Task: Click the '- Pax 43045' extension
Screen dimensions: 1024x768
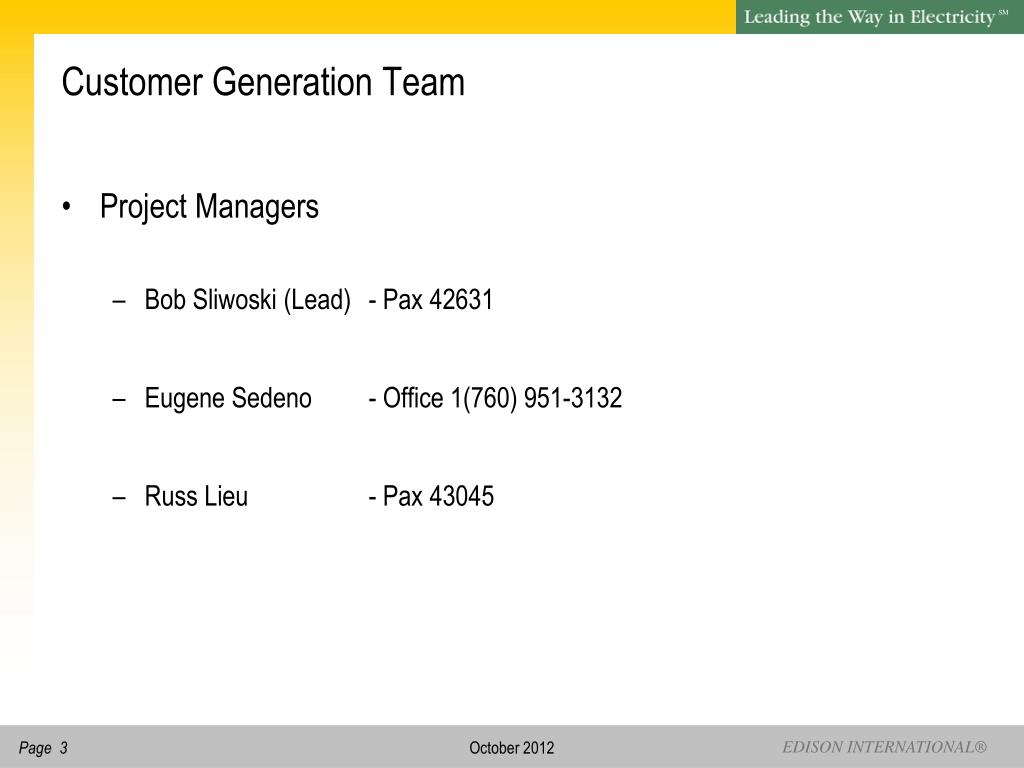Action: coord(431,496)
